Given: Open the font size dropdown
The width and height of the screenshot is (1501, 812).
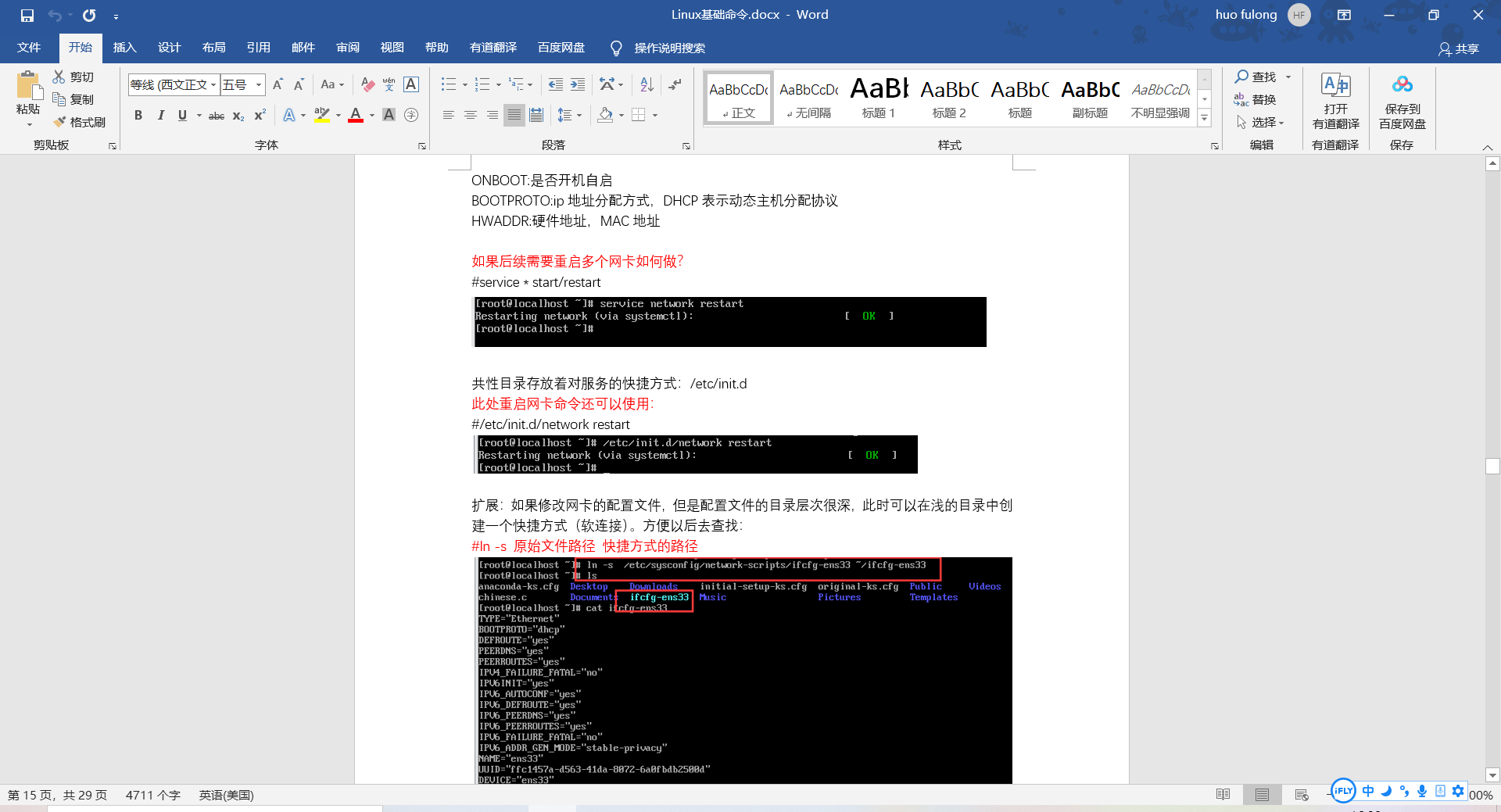Looking at the screenshot, I should [258, 84].
